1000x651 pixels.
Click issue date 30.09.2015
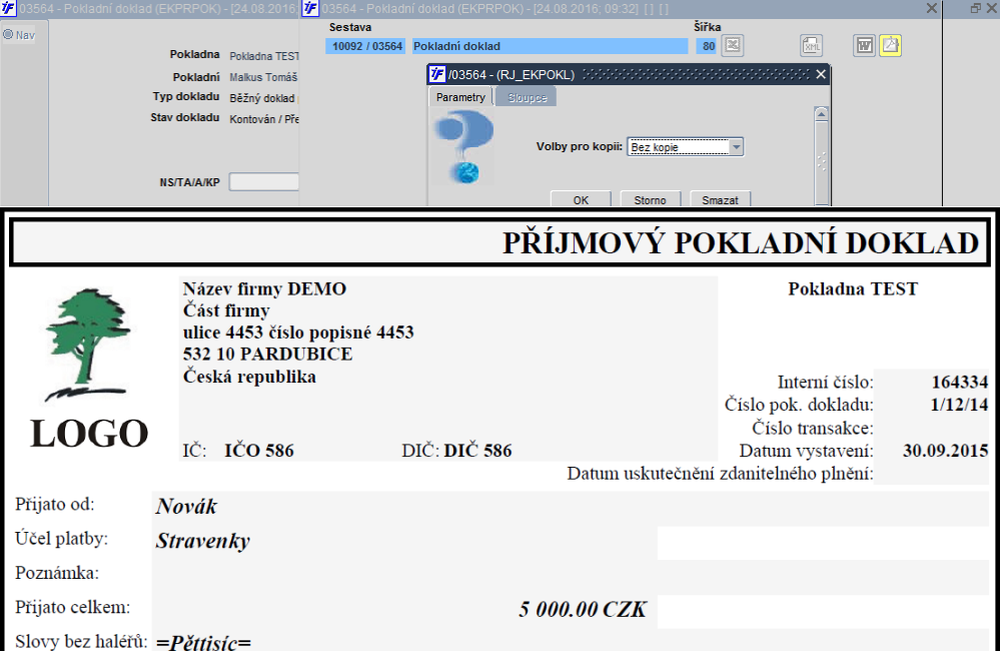click(x=945, y=451)
